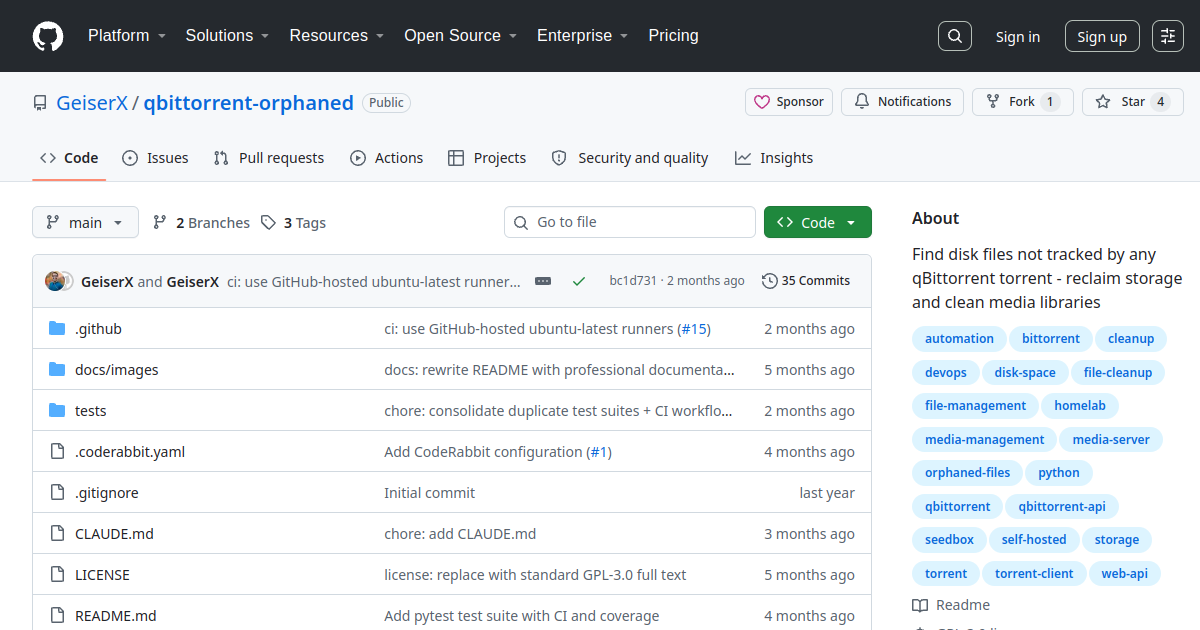The width and height of the screenshot is (1200, 630).
Task: Switch to the Projects tab
Action: click(x=487, y=158)
